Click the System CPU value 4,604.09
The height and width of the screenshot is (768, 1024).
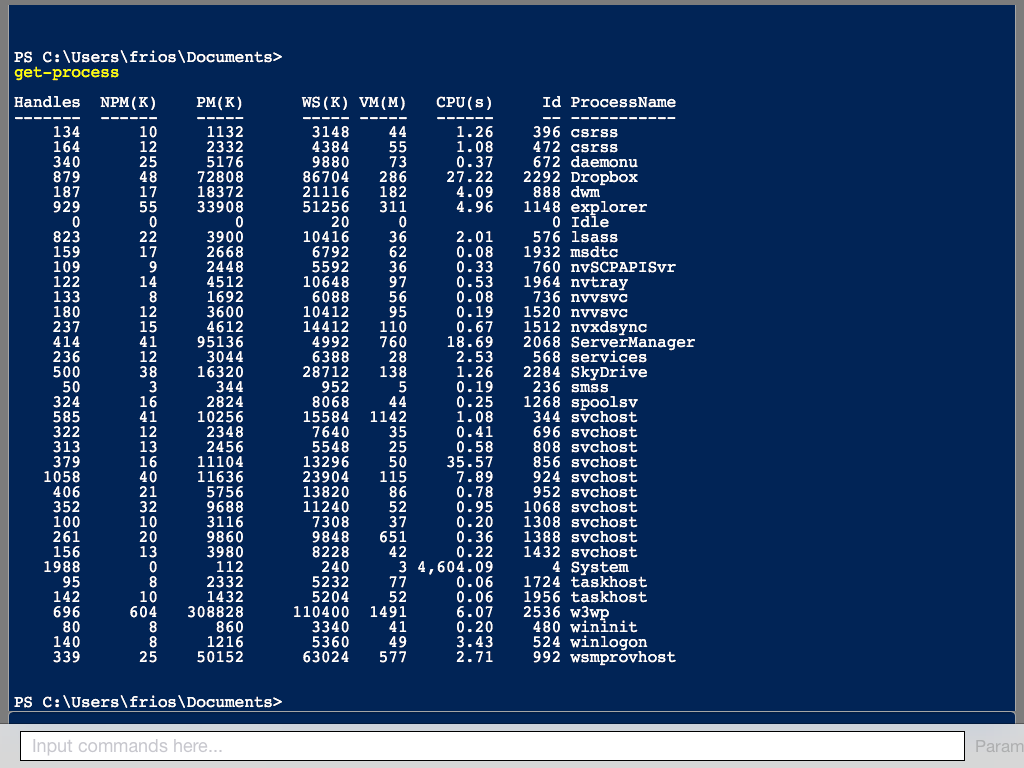coord(455,568)
